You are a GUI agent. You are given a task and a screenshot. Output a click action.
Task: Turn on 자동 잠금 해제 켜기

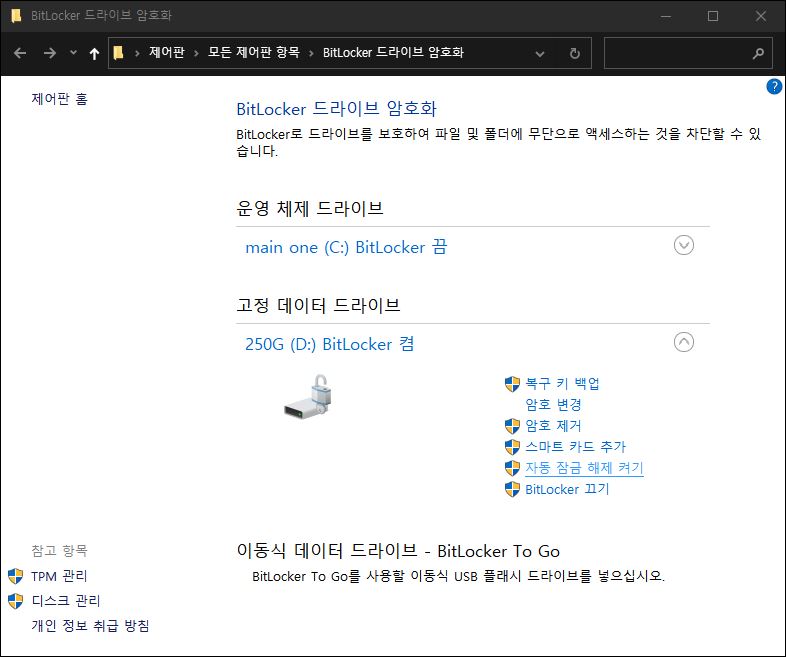coord(584,468)
